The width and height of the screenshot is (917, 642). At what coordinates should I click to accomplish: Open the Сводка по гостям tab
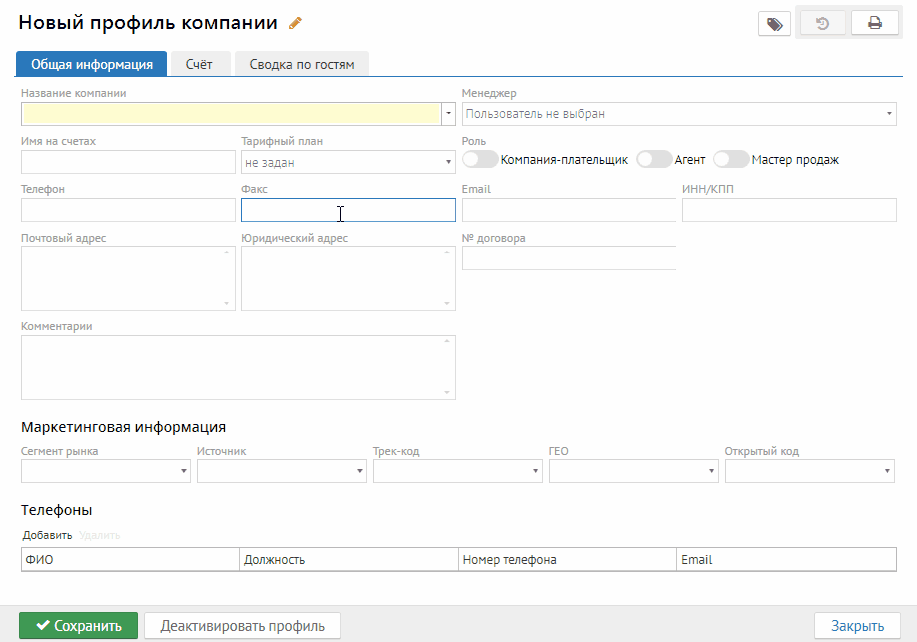point(302,64)
